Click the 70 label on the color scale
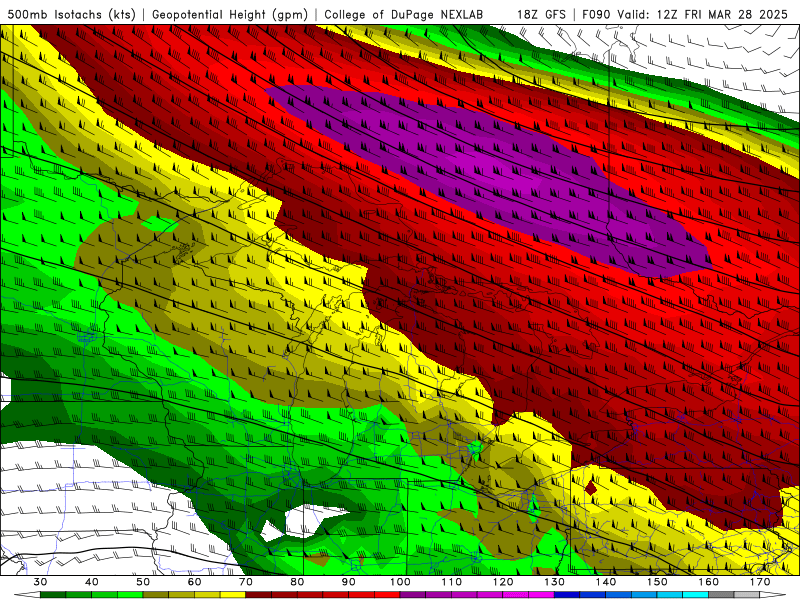The width and height of the screenshot is (800, 600). coord(246,582)
